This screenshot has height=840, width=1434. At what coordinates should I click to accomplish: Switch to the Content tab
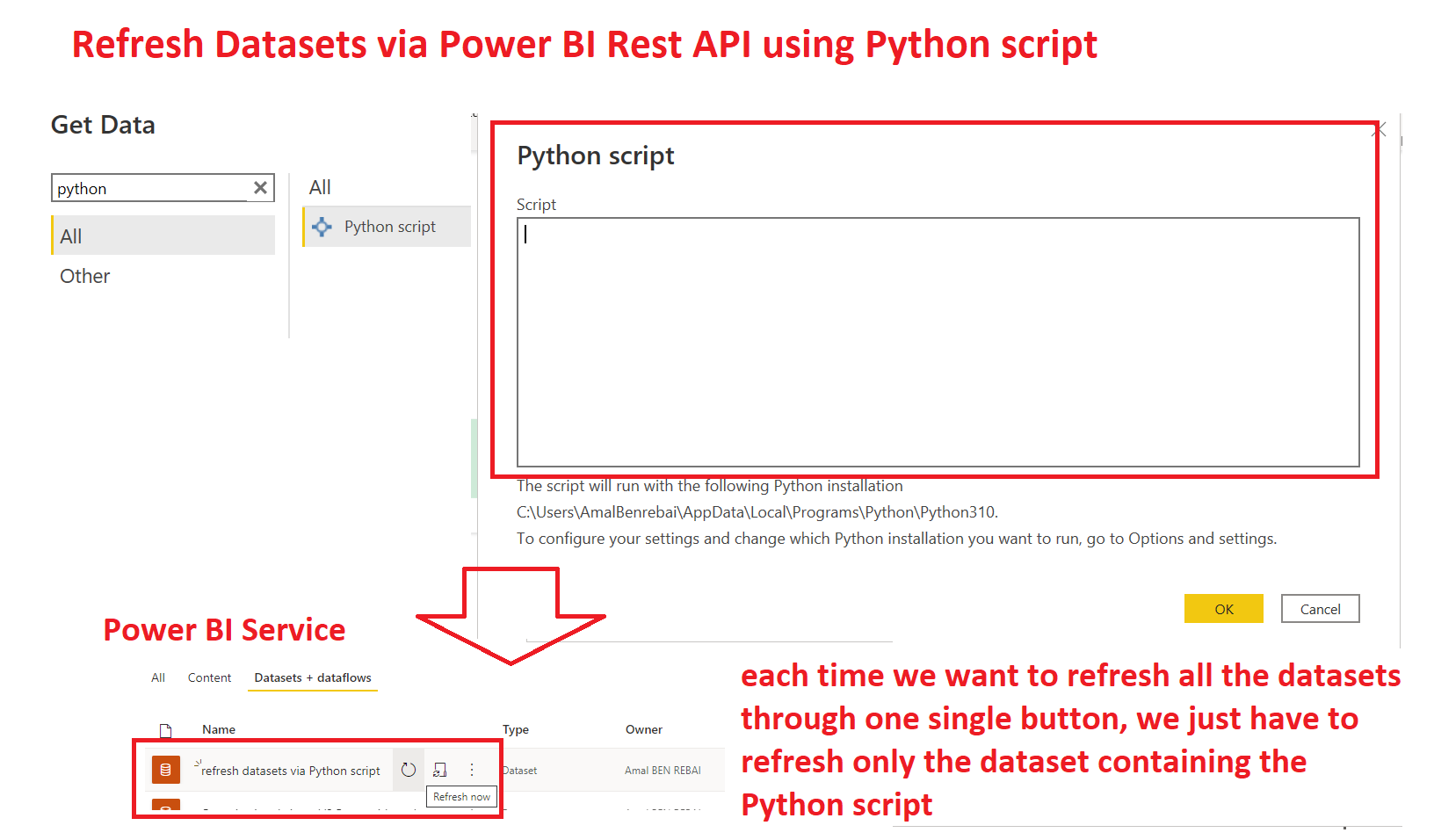click(x=209, y=677)
